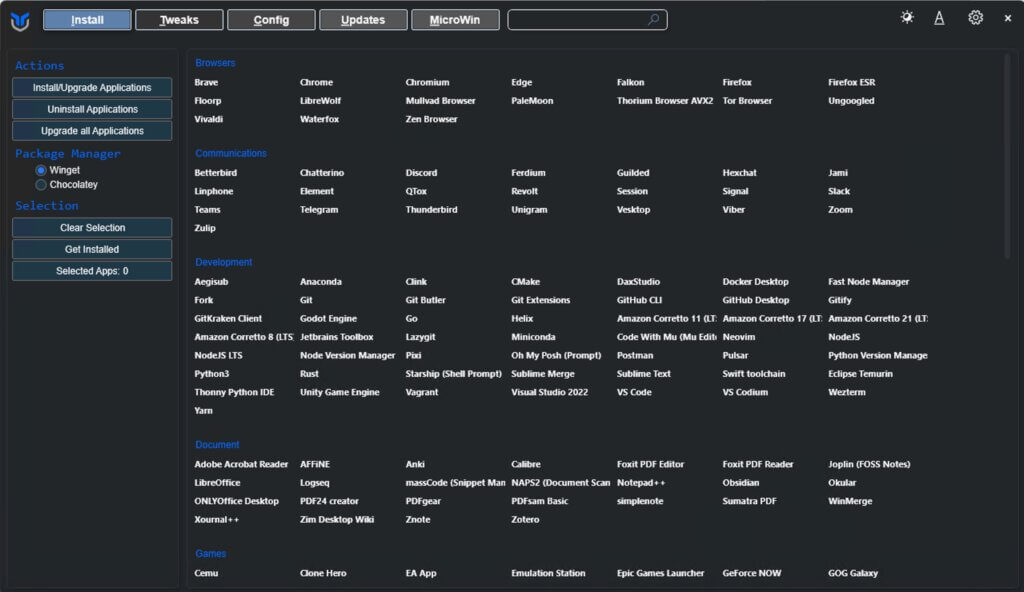
Task: Choose the Zen Browser entry
Action: (431, 119)
